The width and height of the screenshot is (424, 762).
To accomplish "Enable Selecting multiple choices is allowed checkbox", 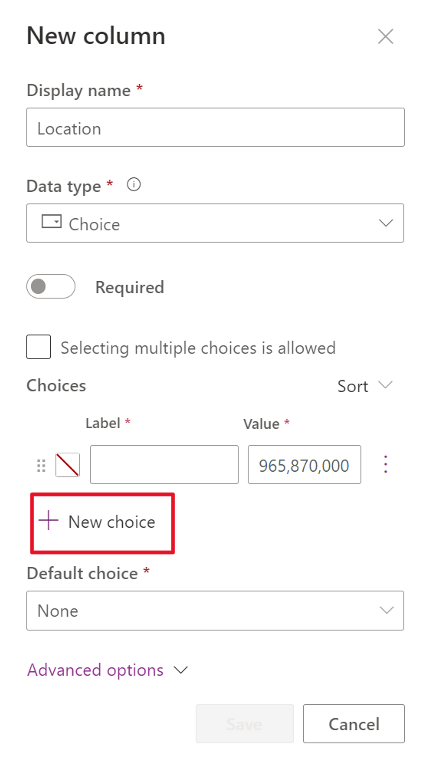I will pyautogui.click(x=38, y=347).
